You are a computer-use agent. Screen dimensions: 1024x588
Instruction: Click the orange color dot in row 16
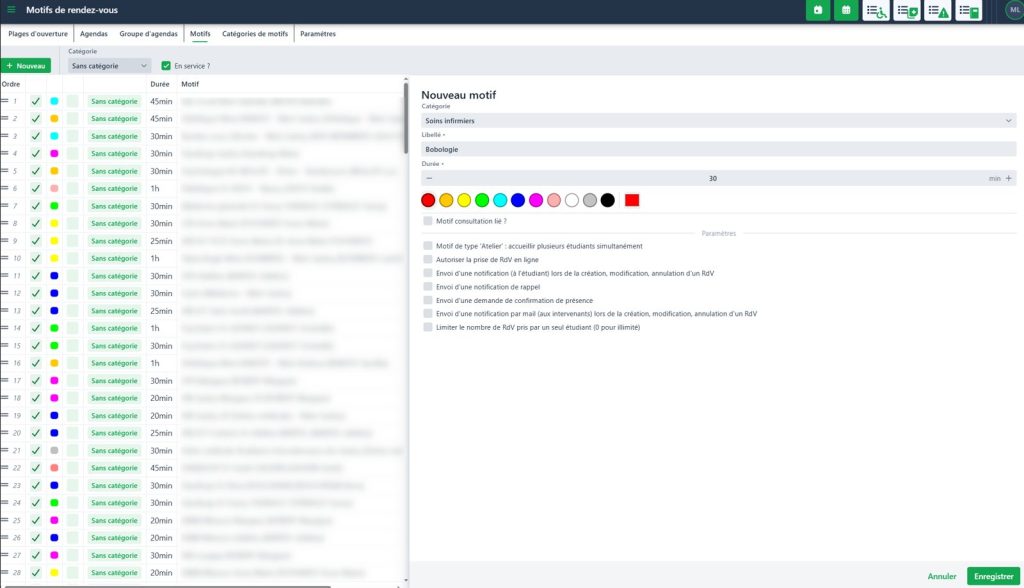pos(54,363)
